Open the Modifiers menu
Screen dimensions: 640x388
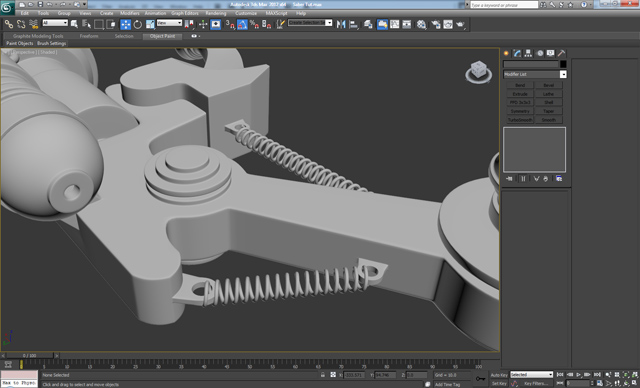(129, 13)
